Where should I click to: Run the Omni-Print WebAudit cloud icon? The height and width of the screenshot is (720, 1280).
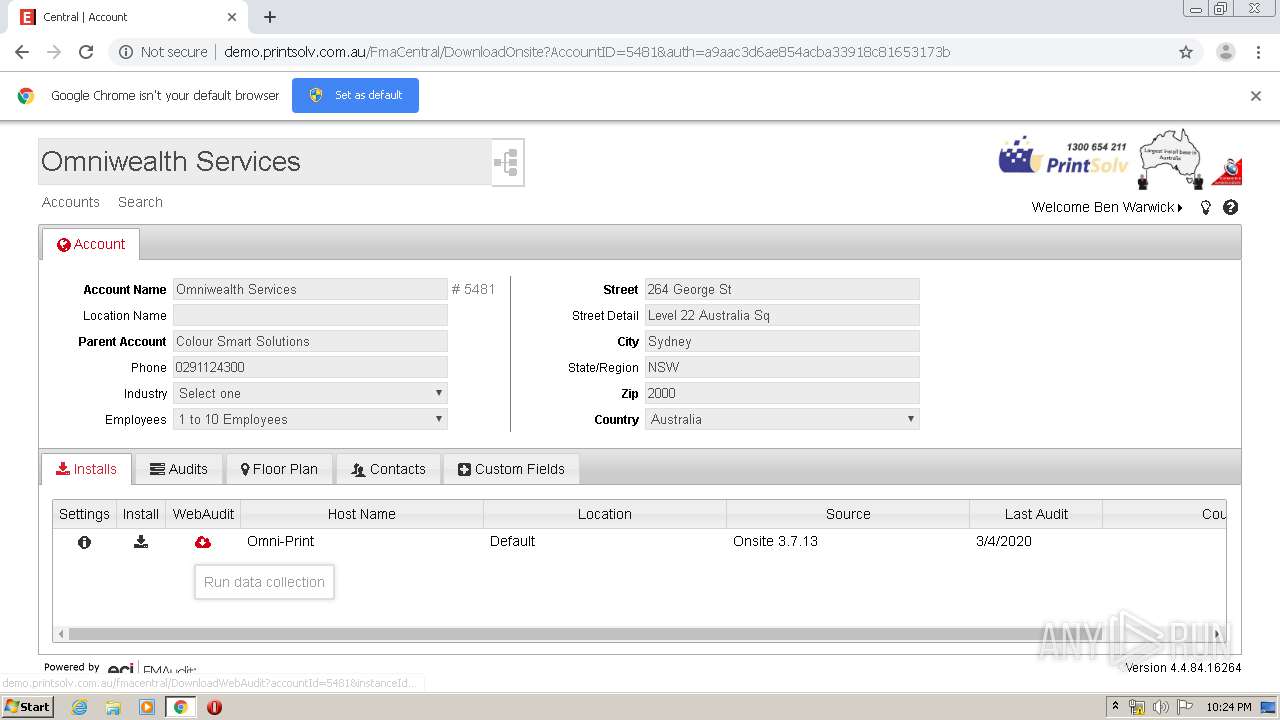click(x=203, y=542)
